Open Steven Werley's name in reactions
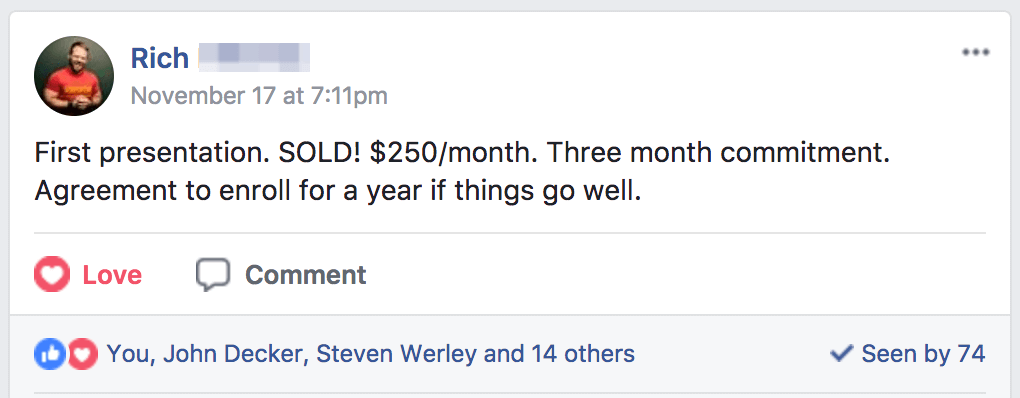 click(x=397, y=354)
